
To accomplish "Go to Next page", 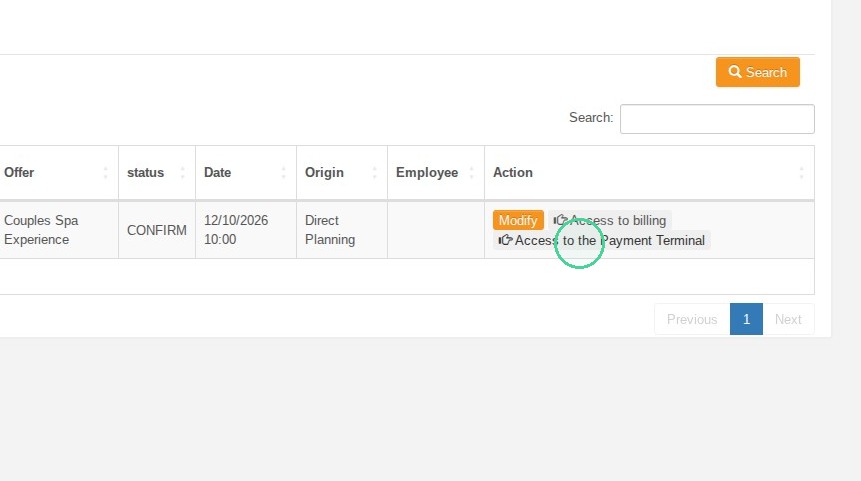I will [x=788, y=319].
